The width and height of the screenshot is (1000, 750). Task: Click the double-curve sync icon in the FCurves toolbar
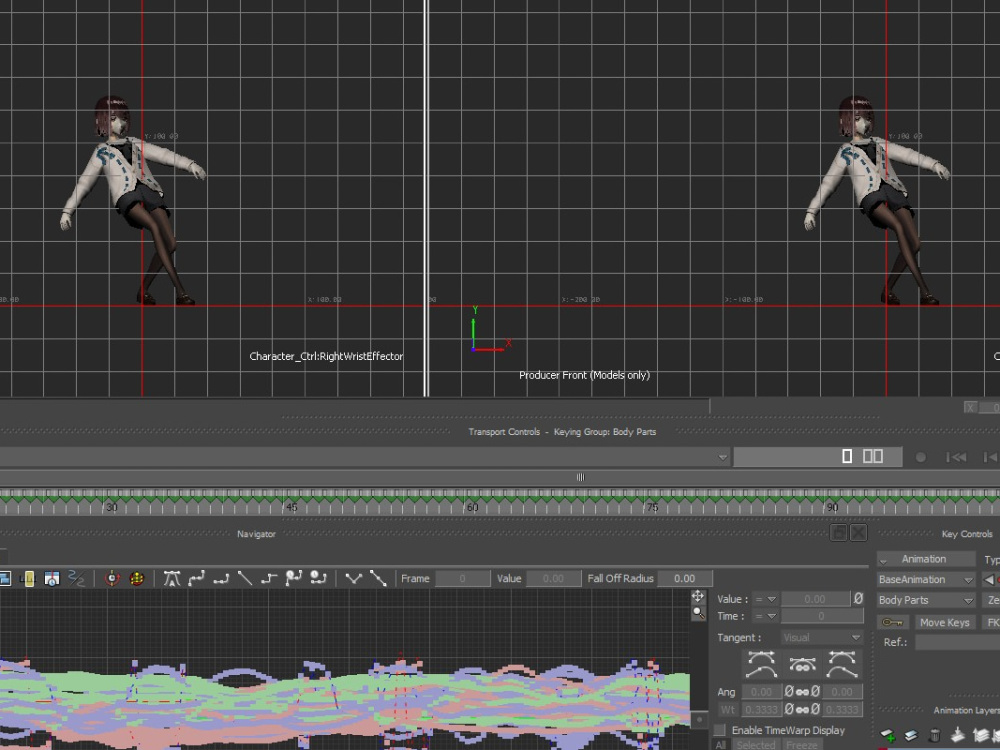[77, 578]
